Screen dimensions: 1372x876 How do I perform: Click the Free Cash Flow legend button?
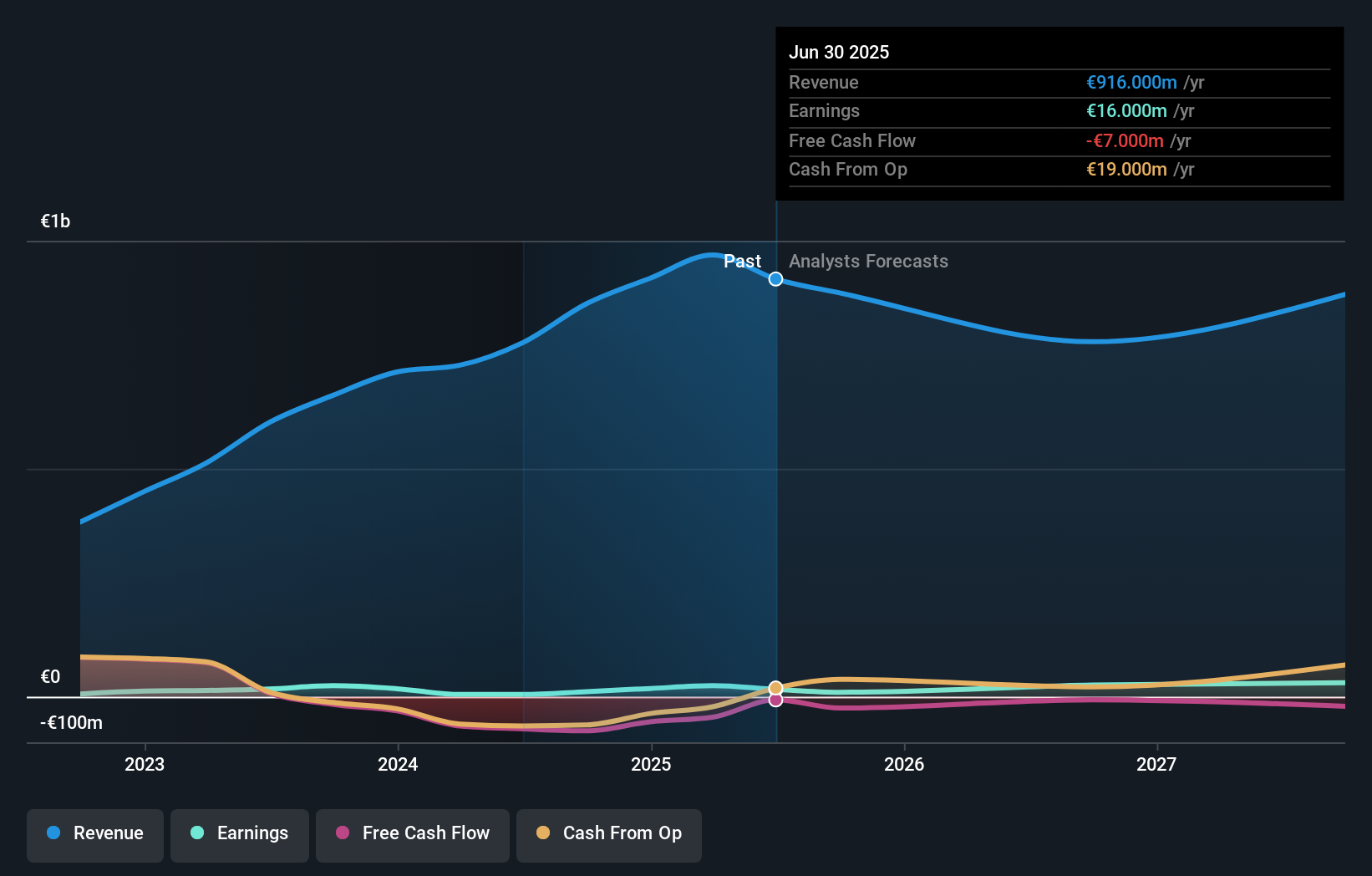413,834
